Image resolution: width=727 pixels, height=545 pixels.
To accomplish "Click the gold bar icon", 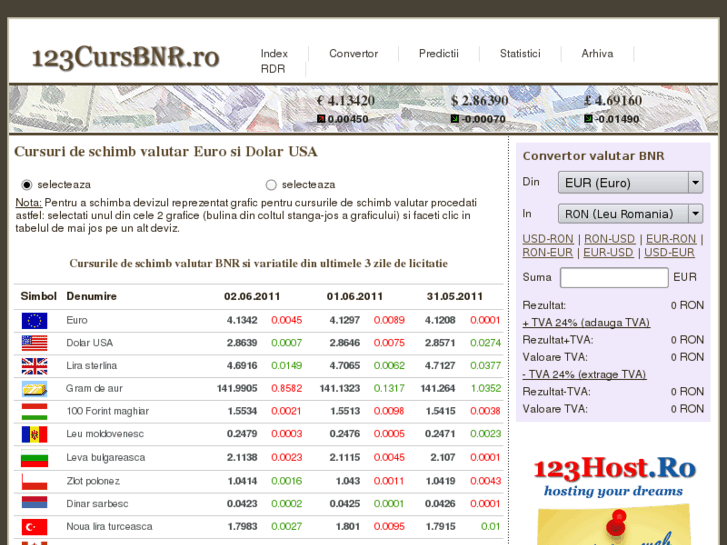I will coord(34,389).
